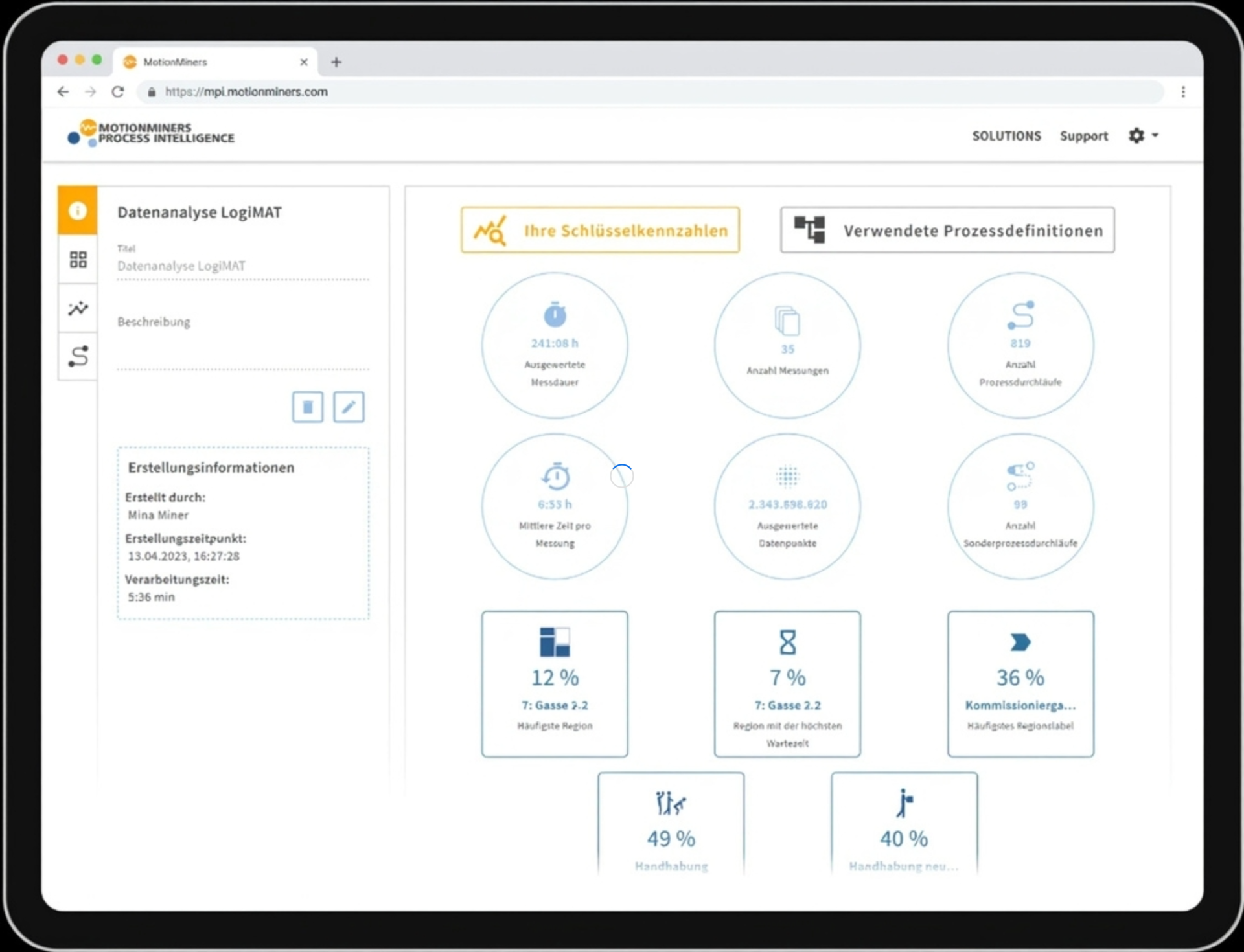The height and width of the screenshot is (952, 1244).
Task: Click the 241:08 h value
Action: [x=555, y=343]
